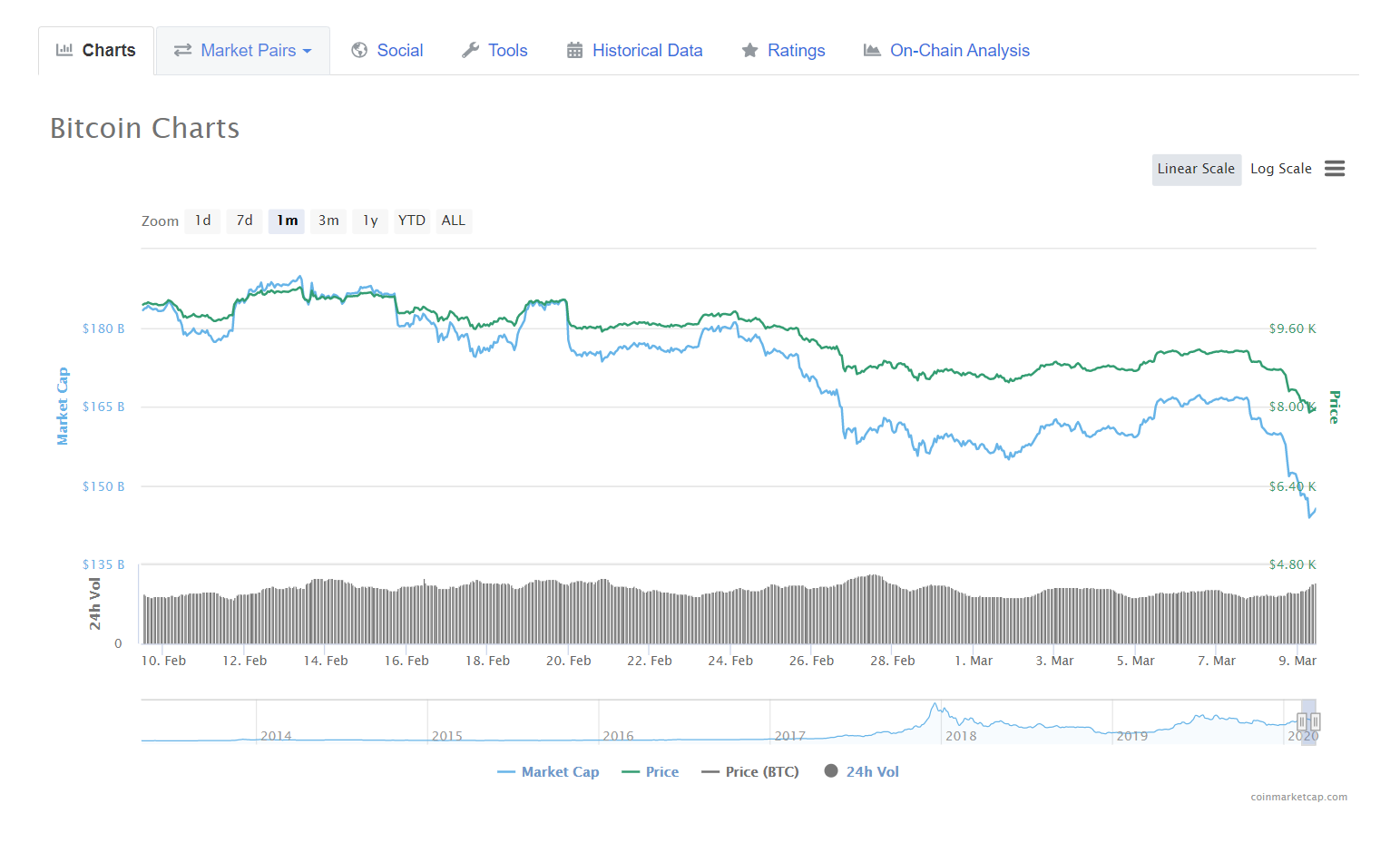
Task: Expand the Market Pairs dropdown
Action: coord(243,51)
